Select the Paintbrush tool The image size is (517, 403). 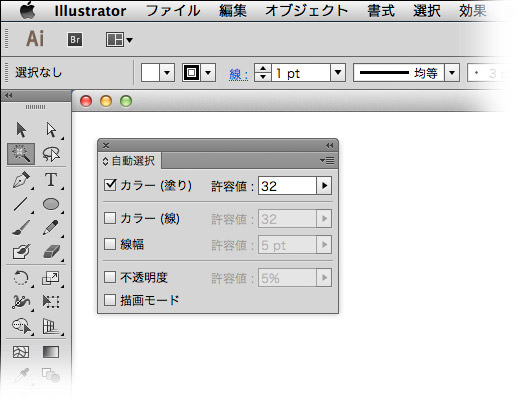coord(21,228)
